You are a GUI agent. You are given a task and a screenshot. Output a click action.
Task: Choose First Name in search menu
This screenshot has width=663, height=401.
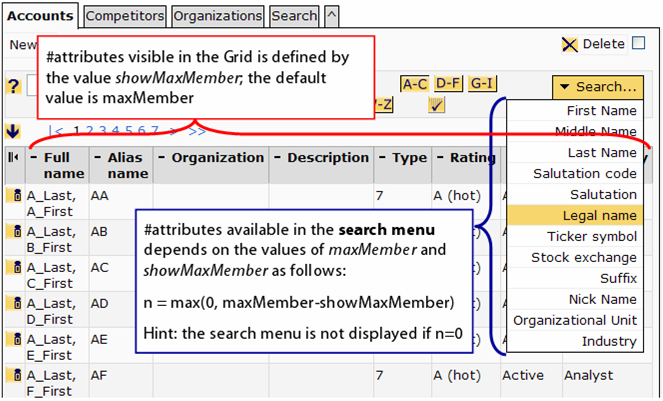click(575, 111)
